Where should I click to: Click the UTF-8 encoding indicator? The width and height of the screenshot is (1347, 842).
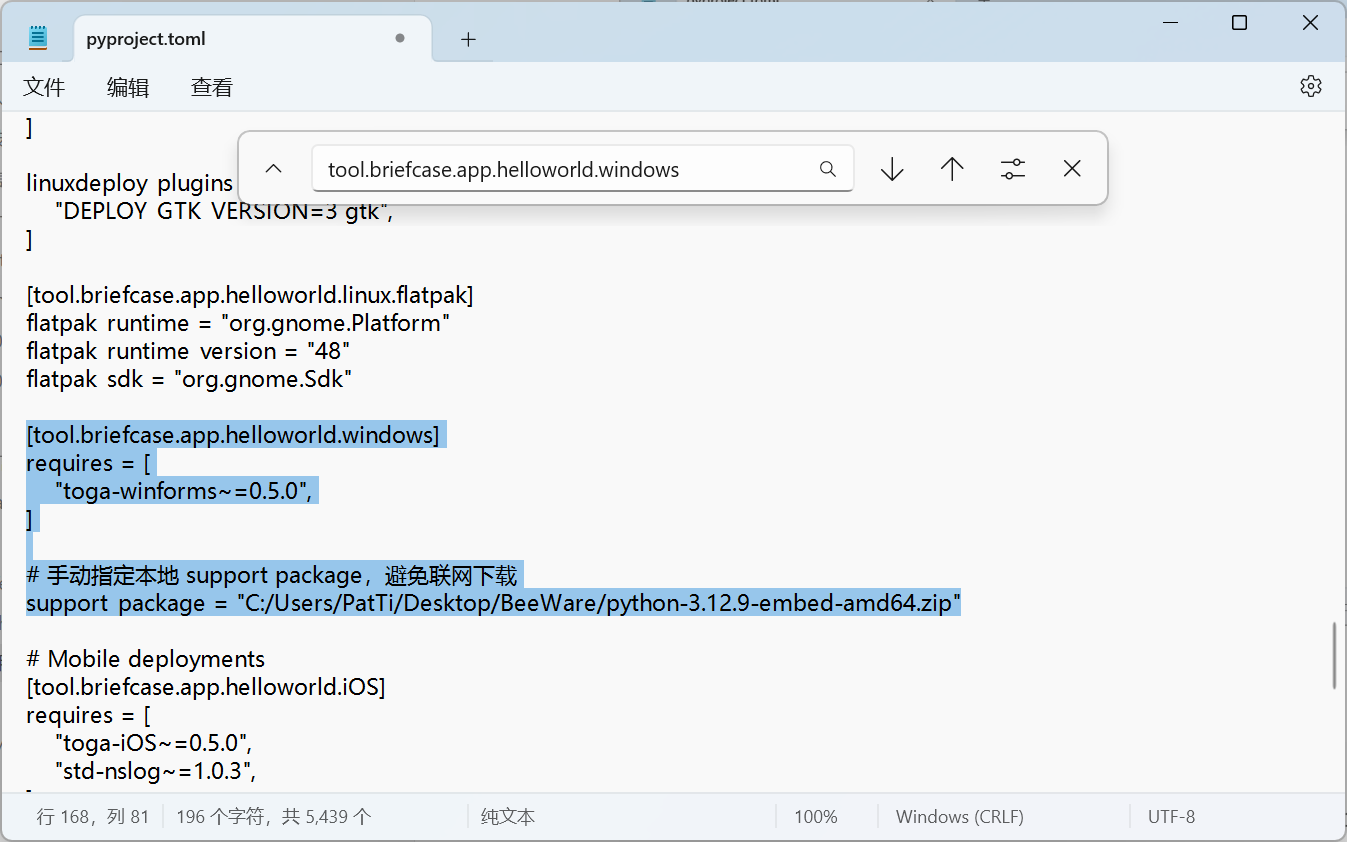pos(1171,817)
